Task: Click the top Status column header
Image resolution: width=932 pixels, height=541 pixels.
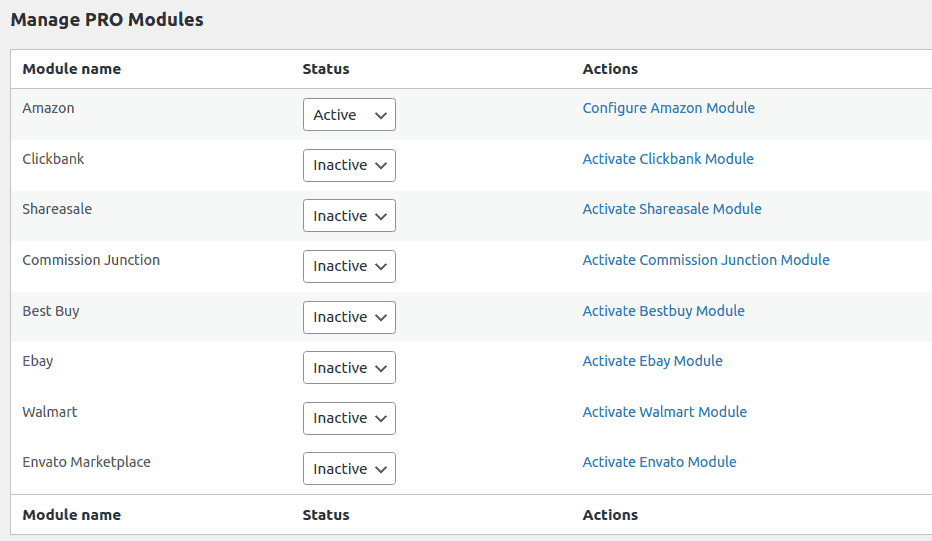Action: 326,69
